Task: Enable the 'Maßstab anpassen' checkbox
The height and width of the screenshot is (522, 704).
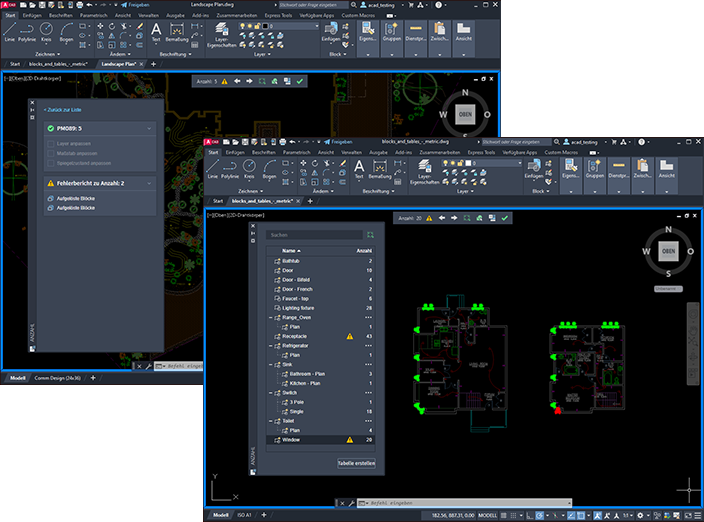Action: click(x=51, y=154)
